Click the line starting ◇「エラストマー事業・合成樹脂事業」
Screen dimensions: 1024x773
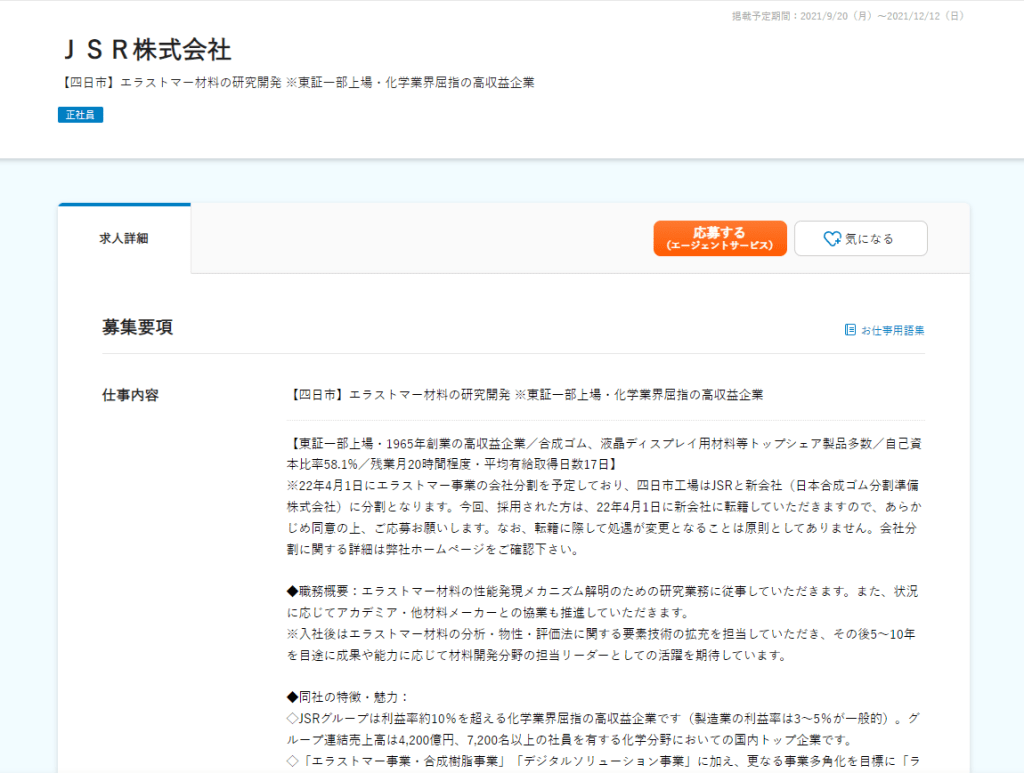pos(600,761)
